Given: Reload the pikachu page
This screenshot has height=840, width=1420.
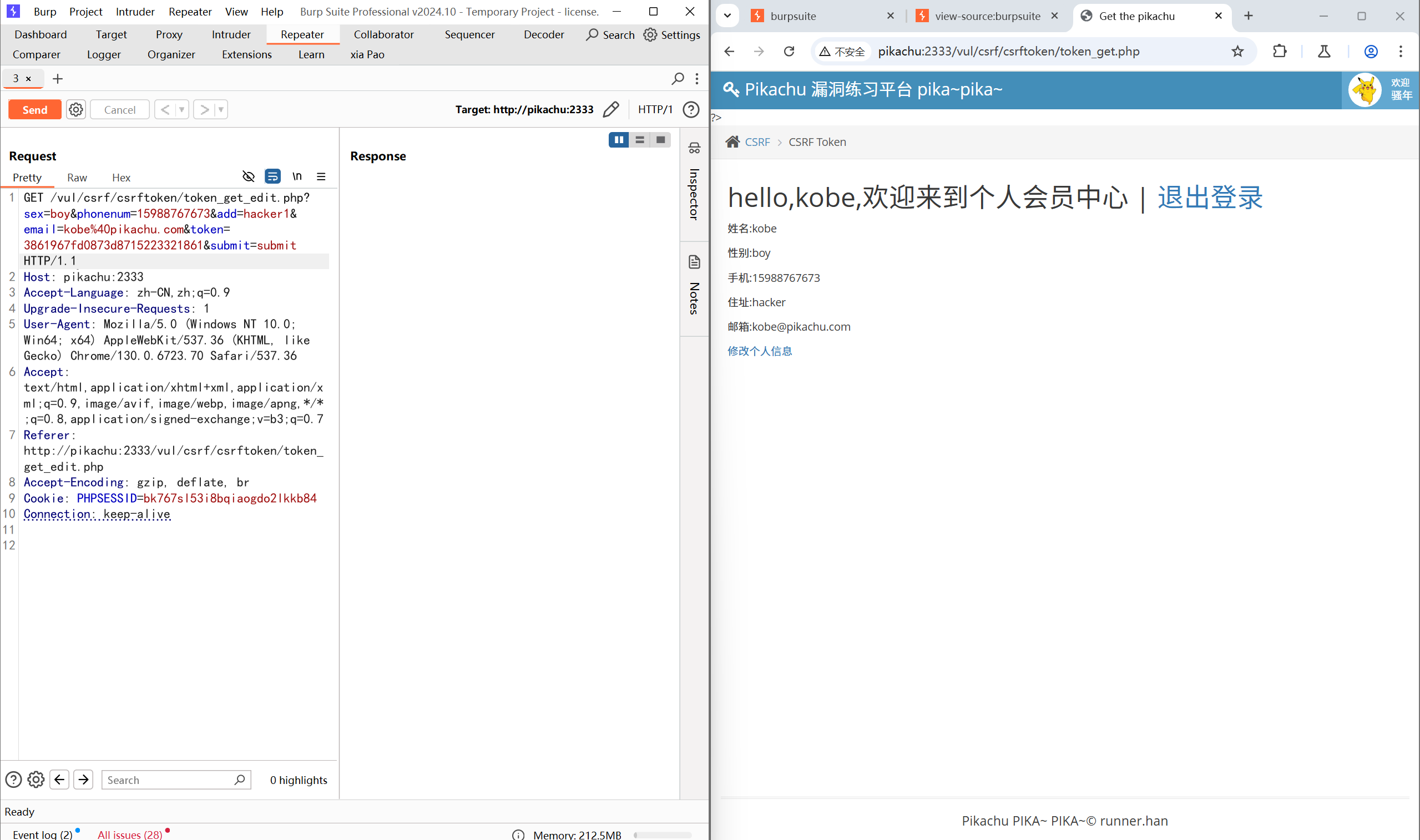Looking at the screenshot, I should pos(789,52).
